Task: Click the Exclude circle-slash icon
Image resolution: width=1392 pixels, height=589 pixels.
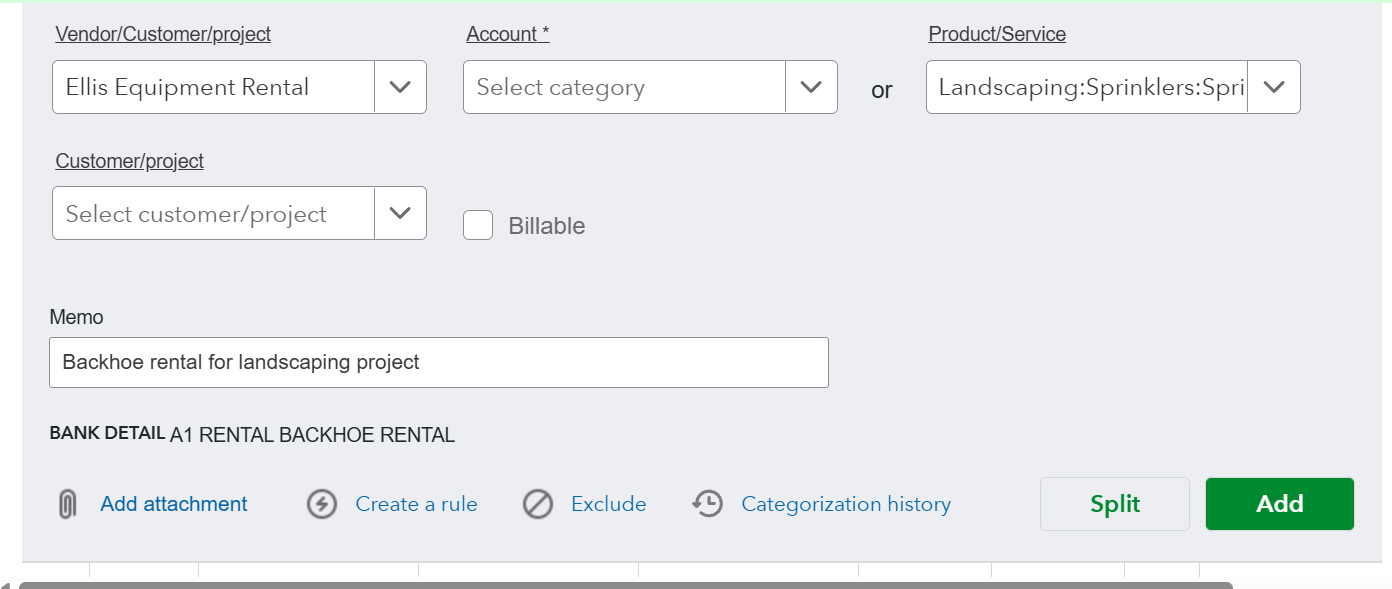Action: point(538,504)
